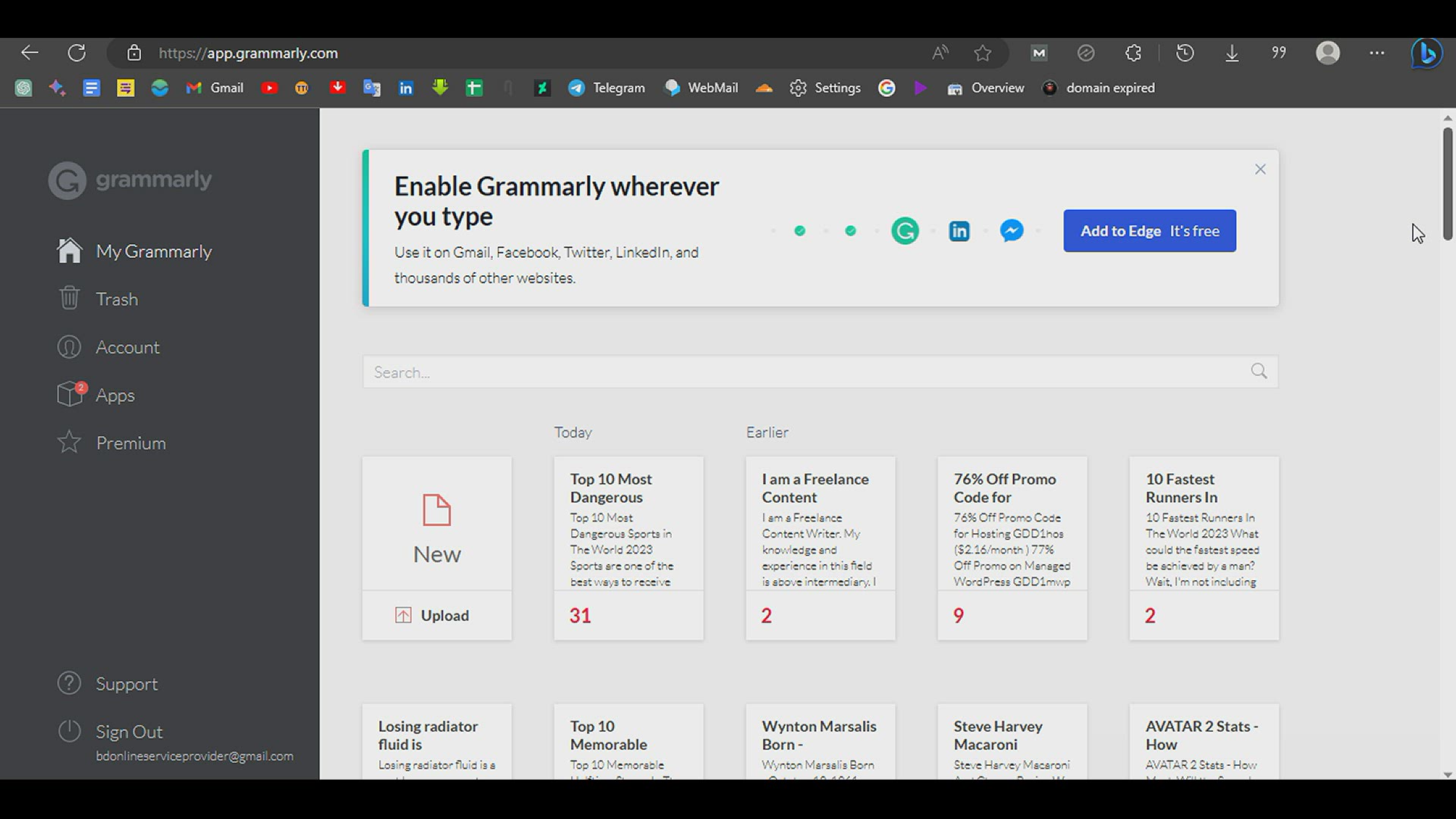
Task: Open Bing Chat in the browser corner
Action: click(x=1427, y=53)
